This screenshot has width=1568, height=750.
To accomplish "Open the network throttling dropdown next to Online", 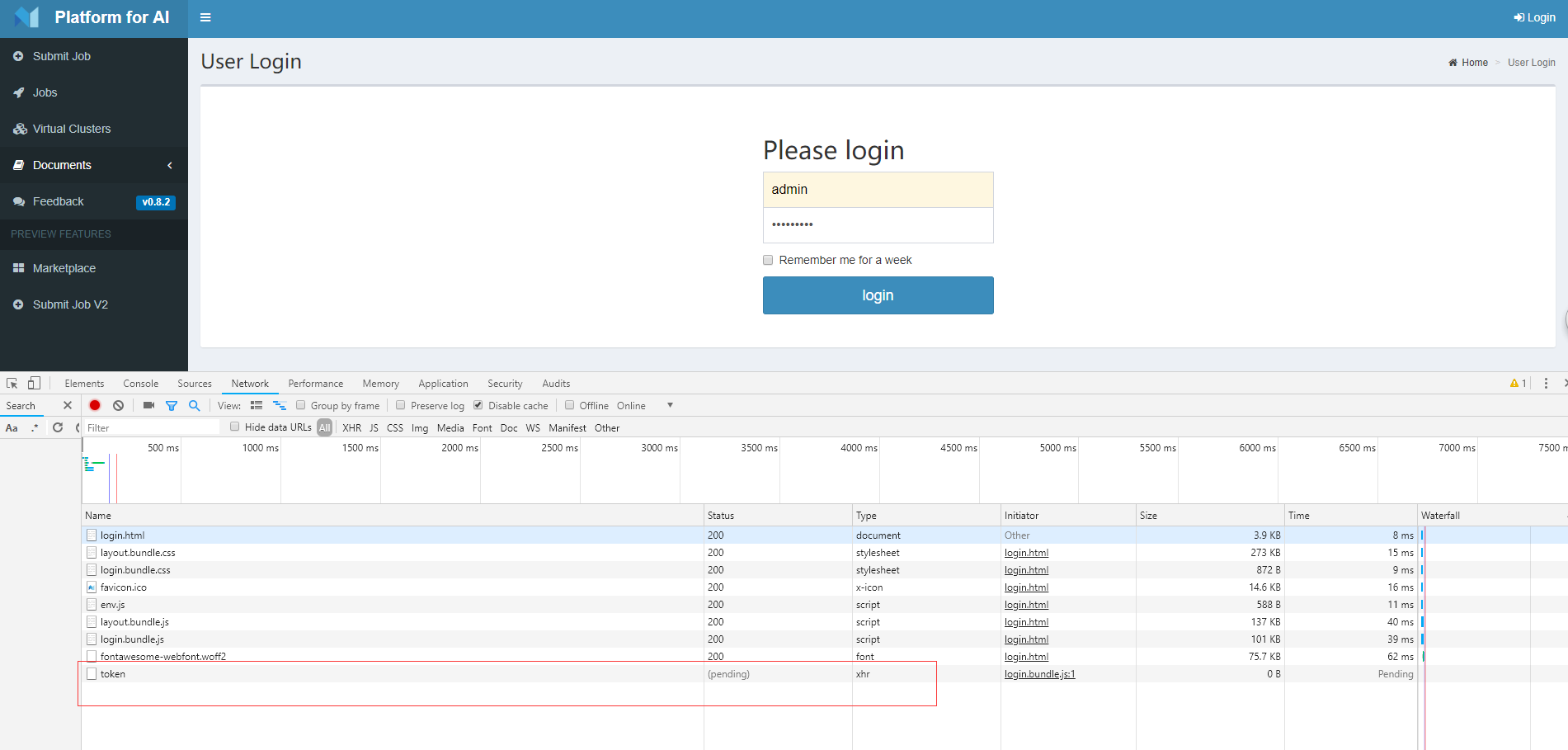I will point(669,405).
